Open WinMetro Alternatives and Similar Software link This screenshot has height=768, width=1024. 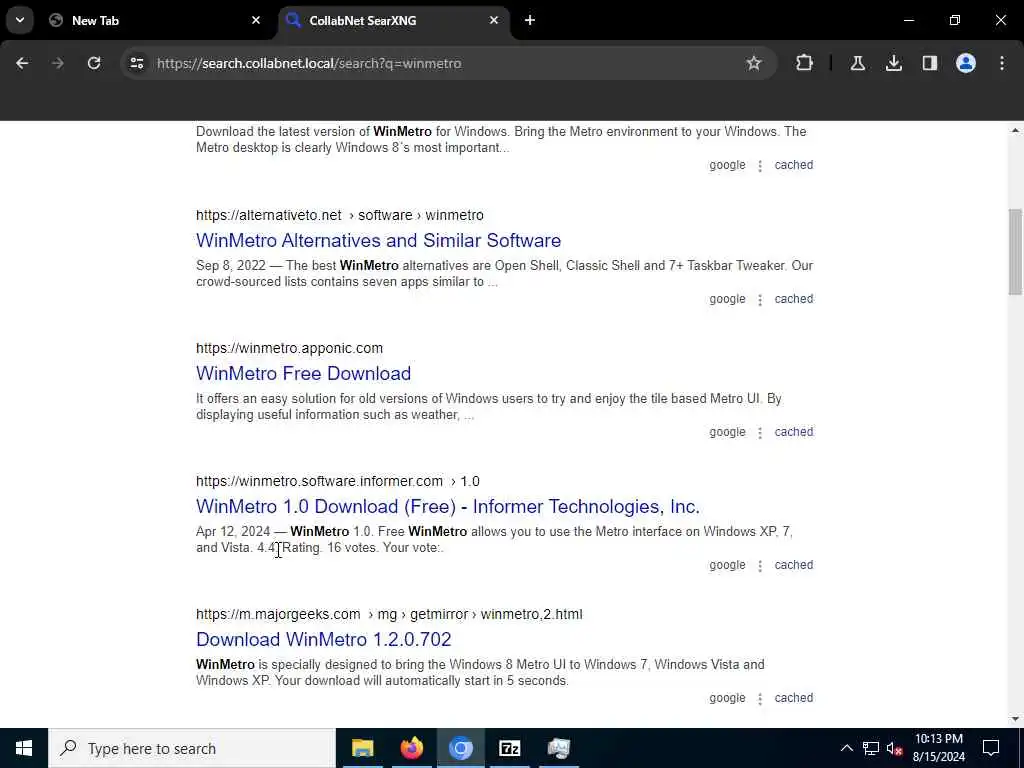(378, 240)
